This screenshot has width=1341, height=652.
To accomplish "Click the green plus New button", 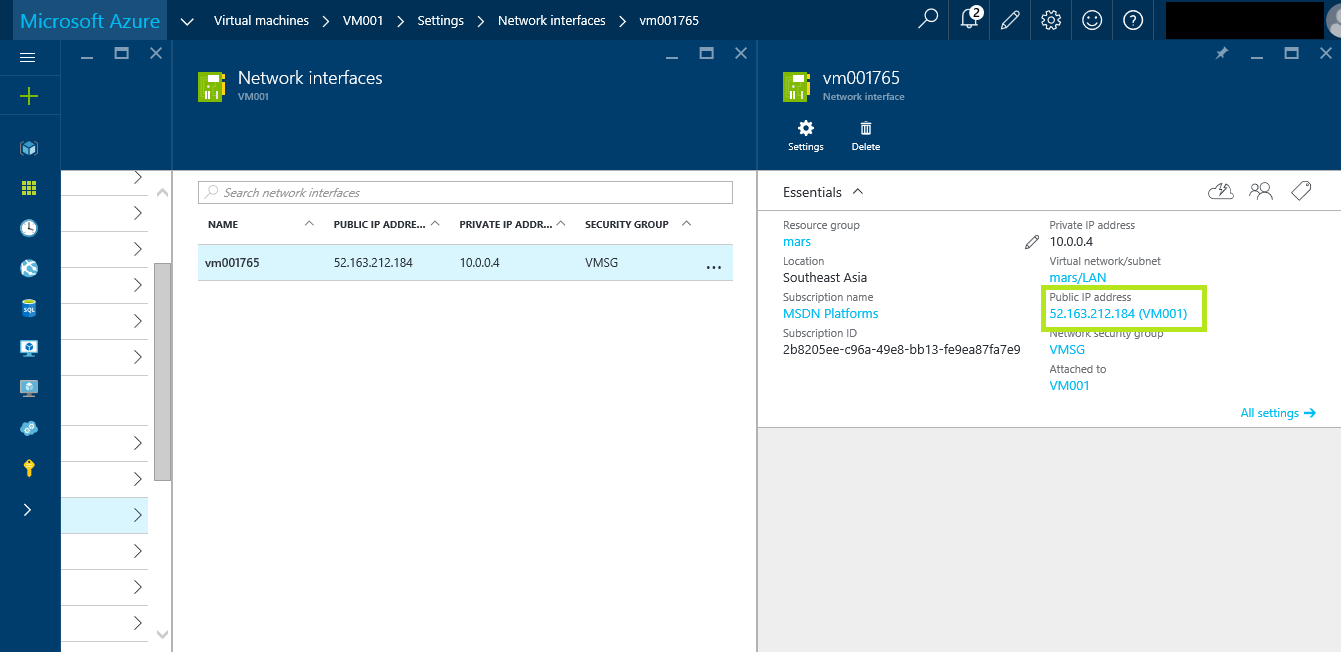I will click(28, 97).
